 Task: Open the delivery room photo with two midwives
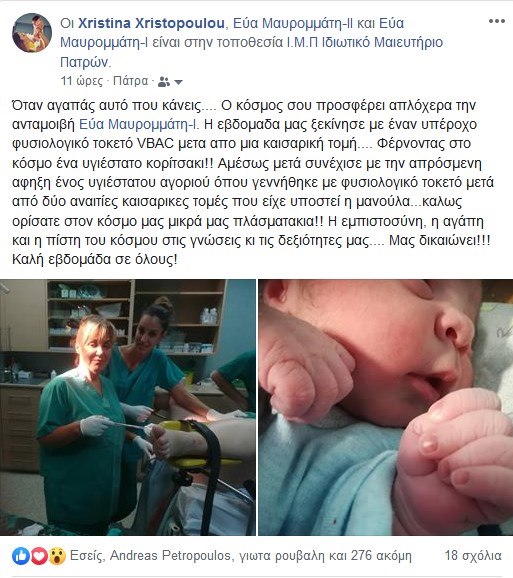pyautogui.click(x=128, y=407)
